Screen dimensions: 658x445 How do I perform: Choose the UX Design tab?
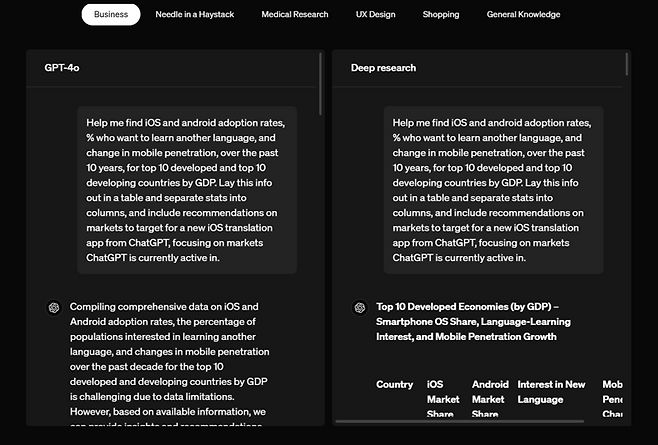(x=375, y=15)
